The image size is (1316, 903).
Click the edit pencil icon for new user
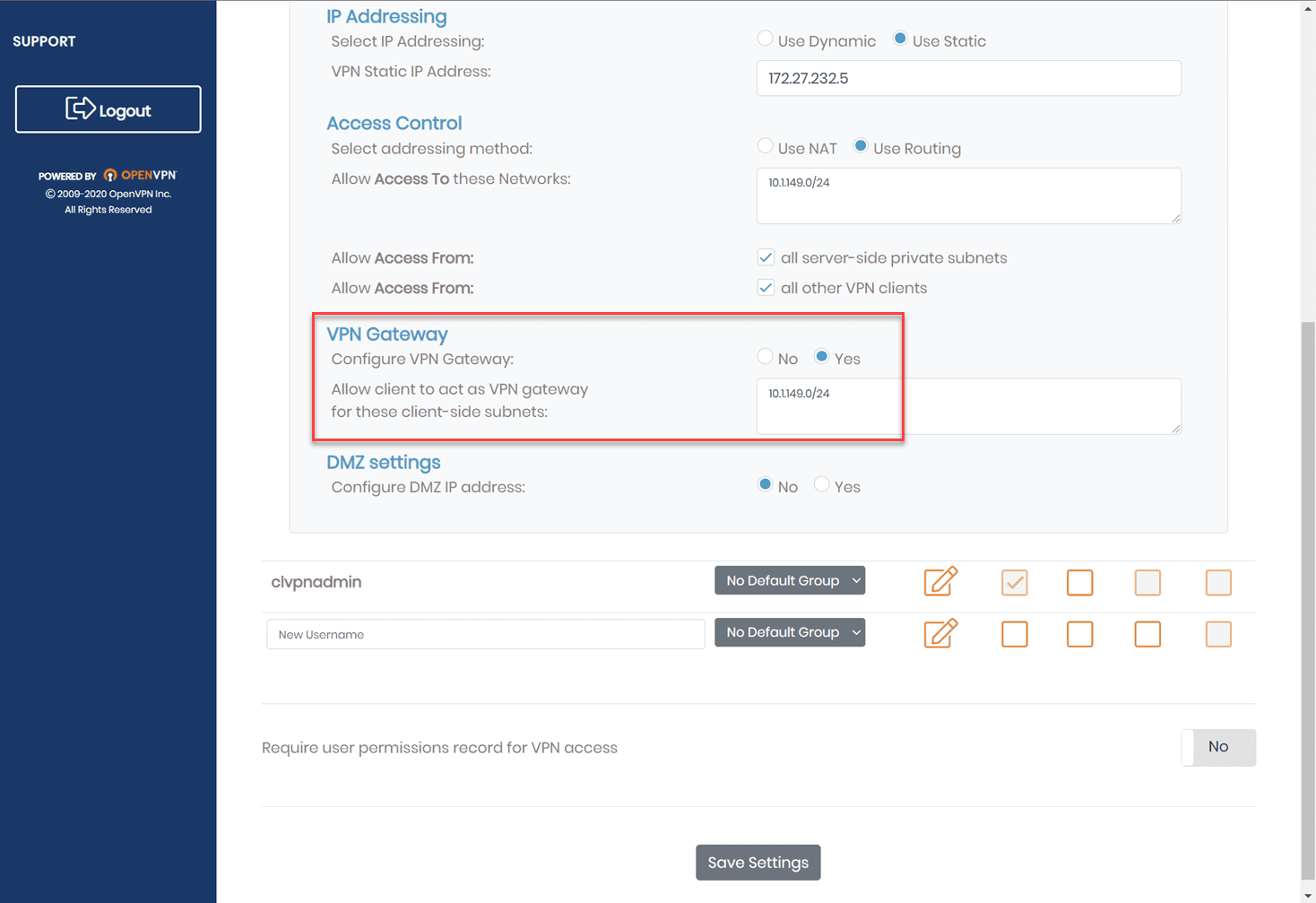pyautogui.click(x=940, y=634)
